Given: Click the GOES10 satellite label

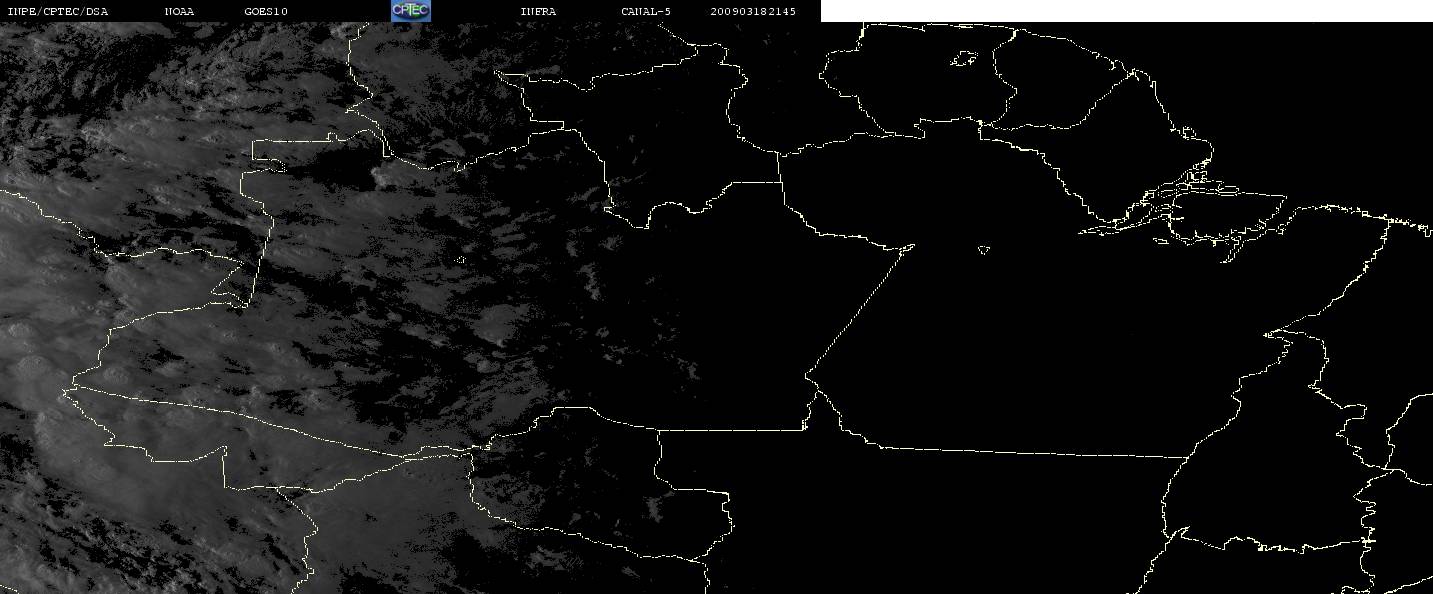Looking at the screenshot, I should coord(265,11).
